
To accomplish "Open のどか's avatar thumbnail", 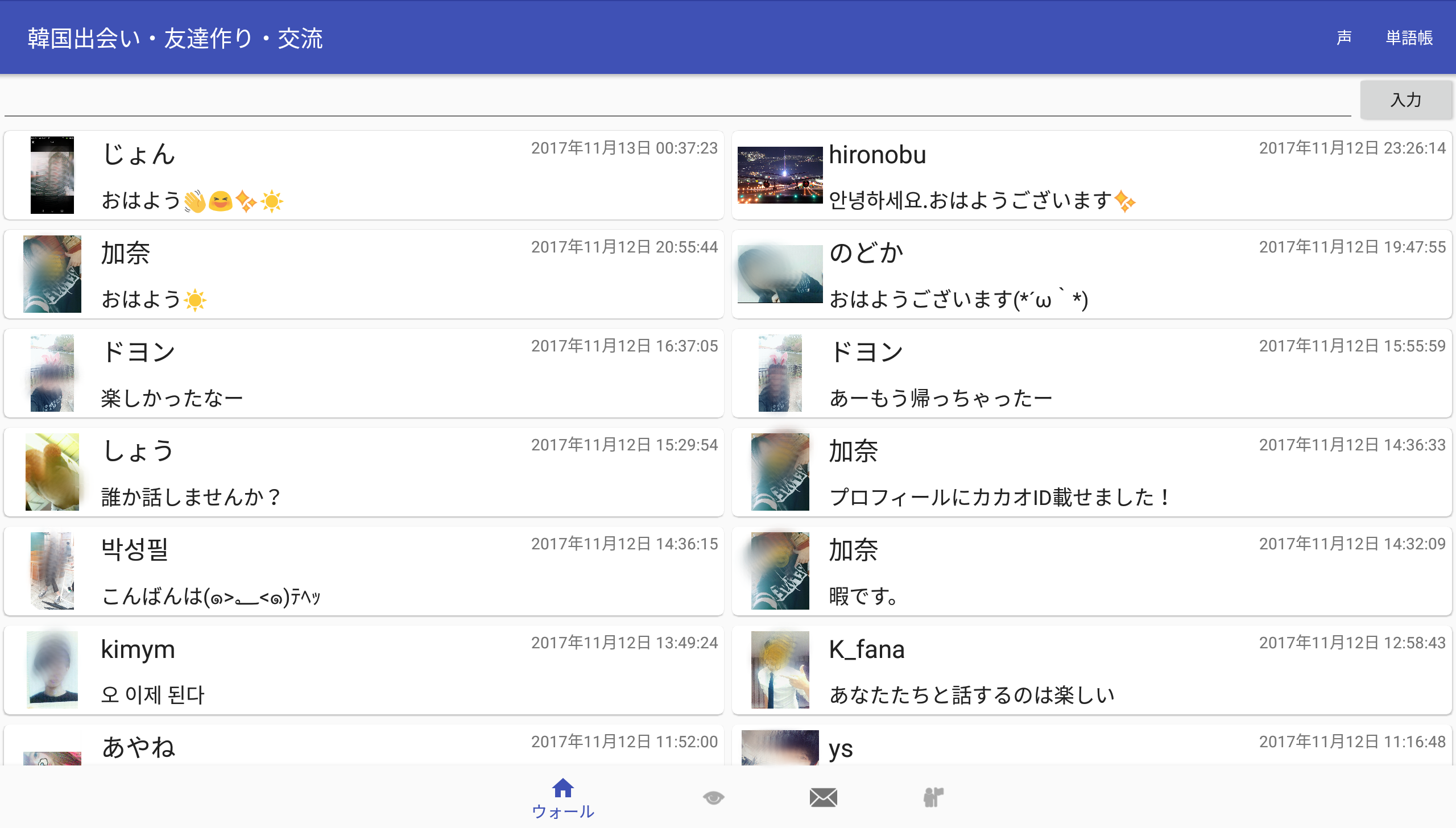I will click(780, 274).
